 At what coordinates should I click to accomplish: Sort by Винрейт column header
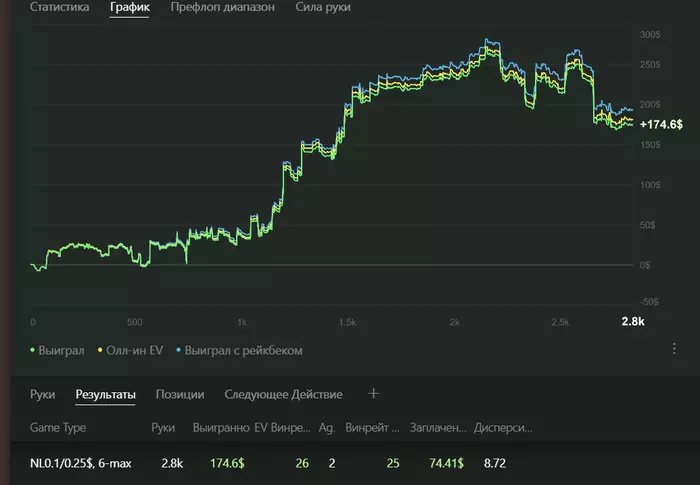click(x=372, y=428)
